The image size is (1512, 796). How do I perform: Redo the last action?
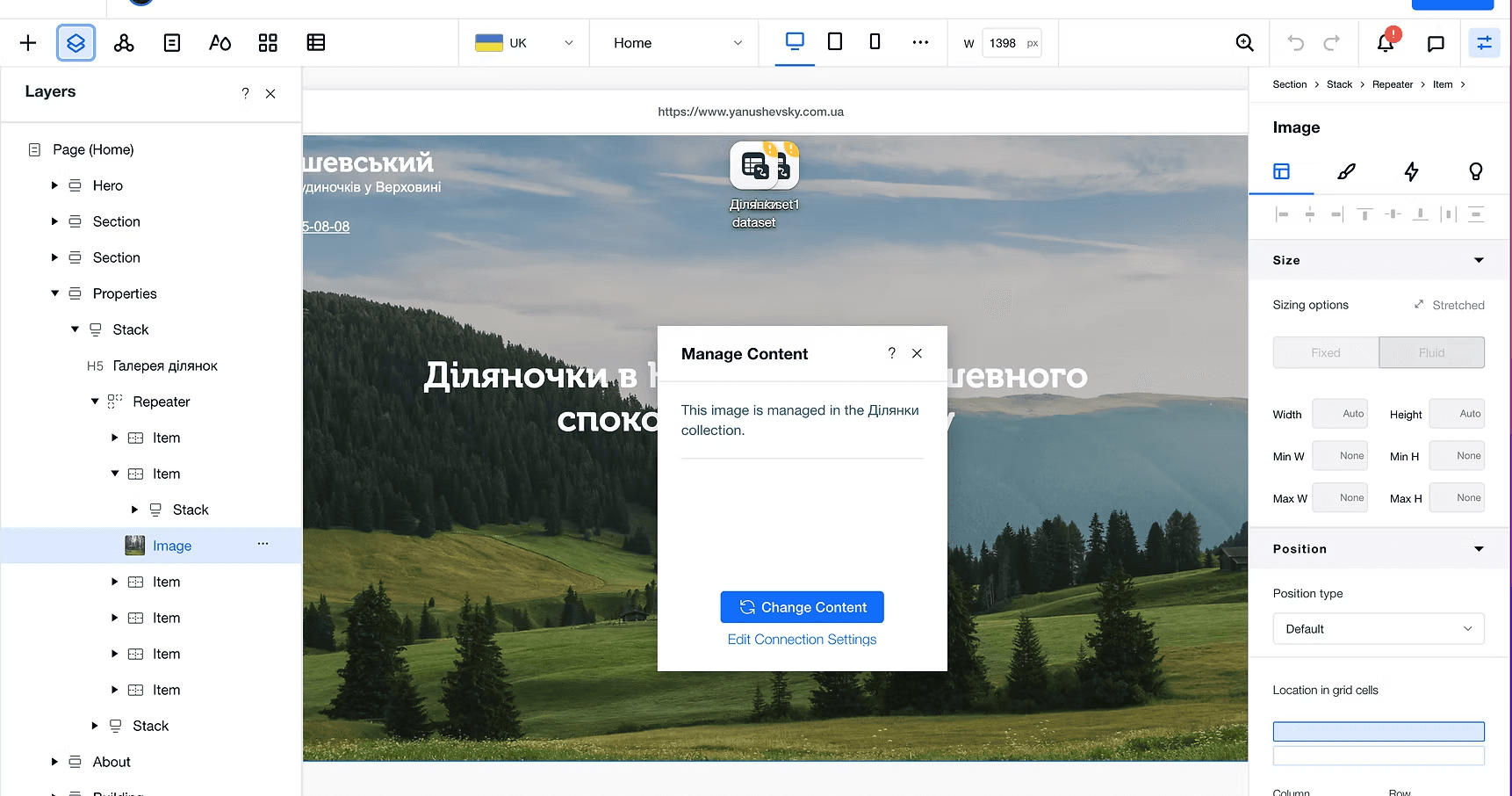1332,43
